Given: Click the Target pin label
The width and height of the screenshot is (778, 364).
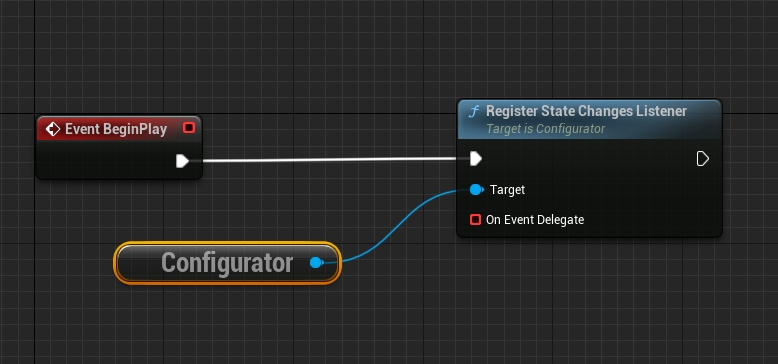Looking at the screenshot, I should click(507, 190).
